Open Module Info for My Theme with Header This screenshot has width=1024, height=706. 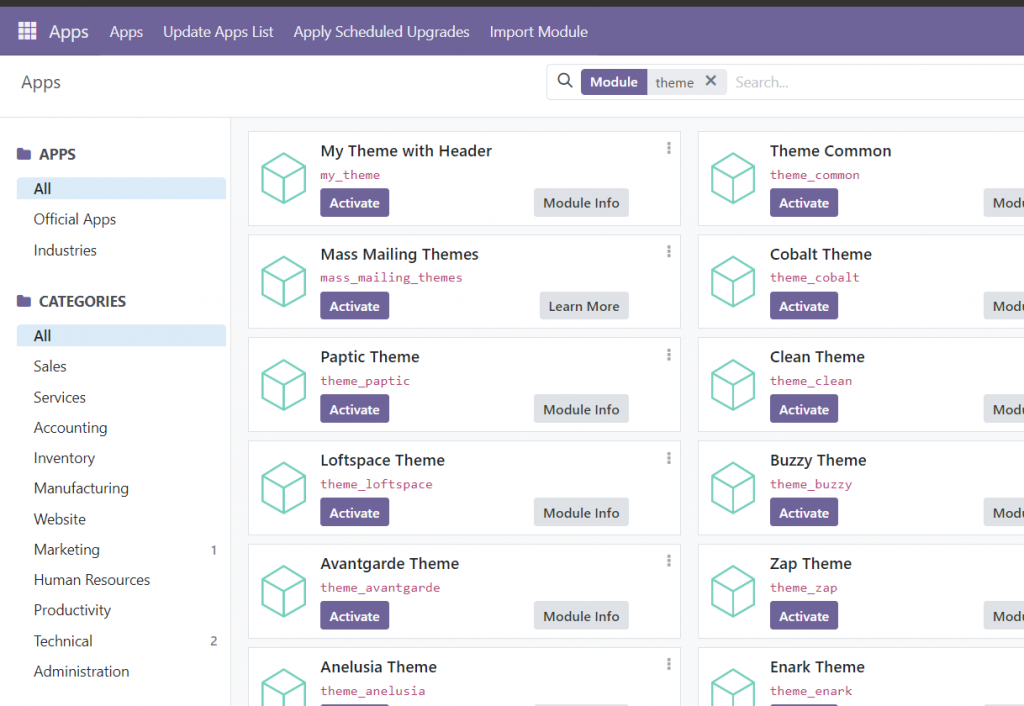(x=581, y=202)
